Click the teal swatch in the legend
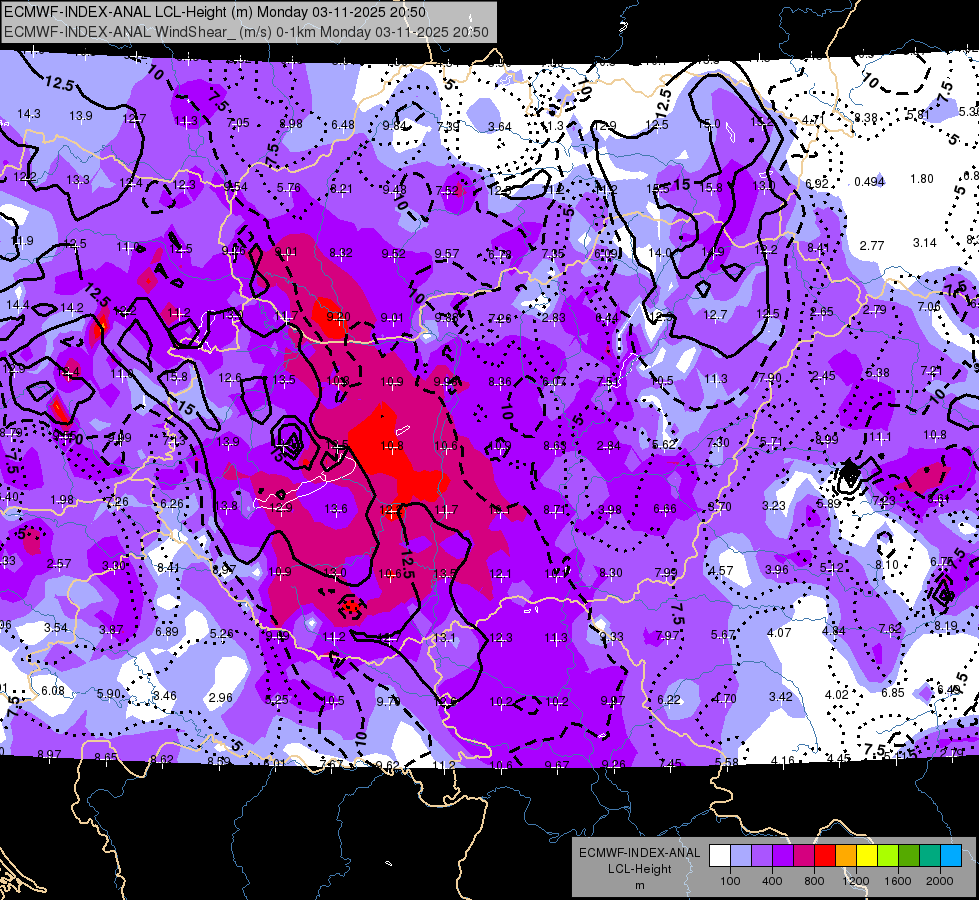The height and width of the screenshot is (900, 979). [930, 856]
